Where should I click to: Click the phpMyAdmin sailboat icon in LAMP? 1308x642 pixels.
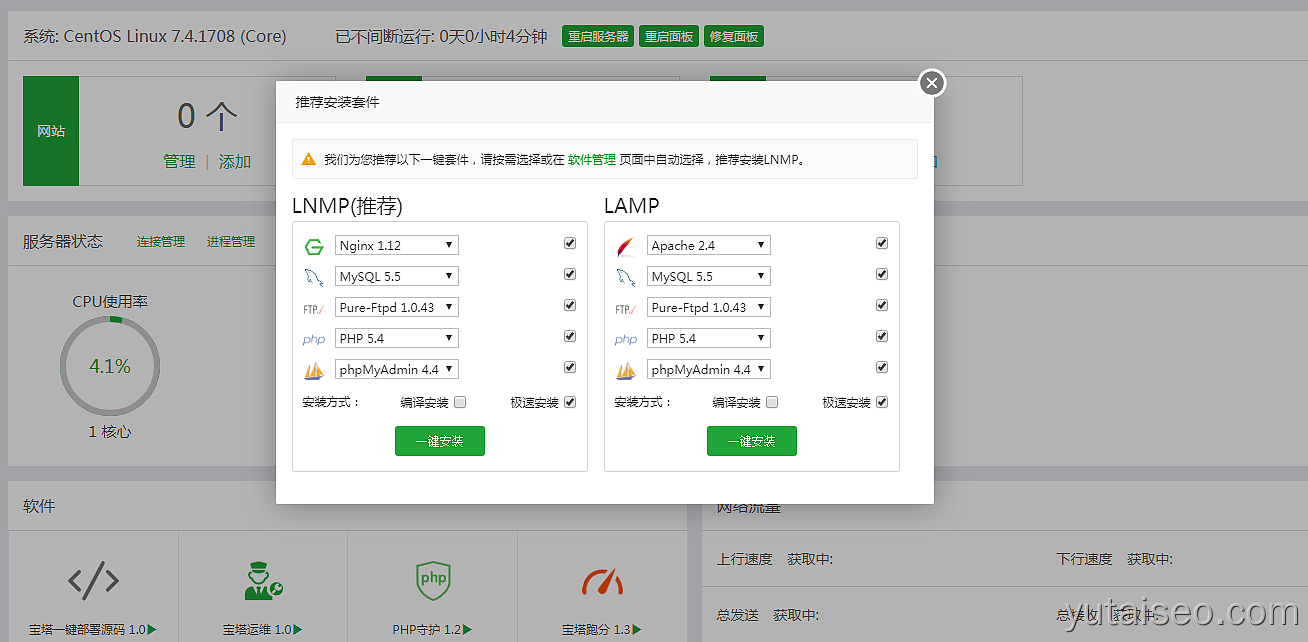(626, 371)
